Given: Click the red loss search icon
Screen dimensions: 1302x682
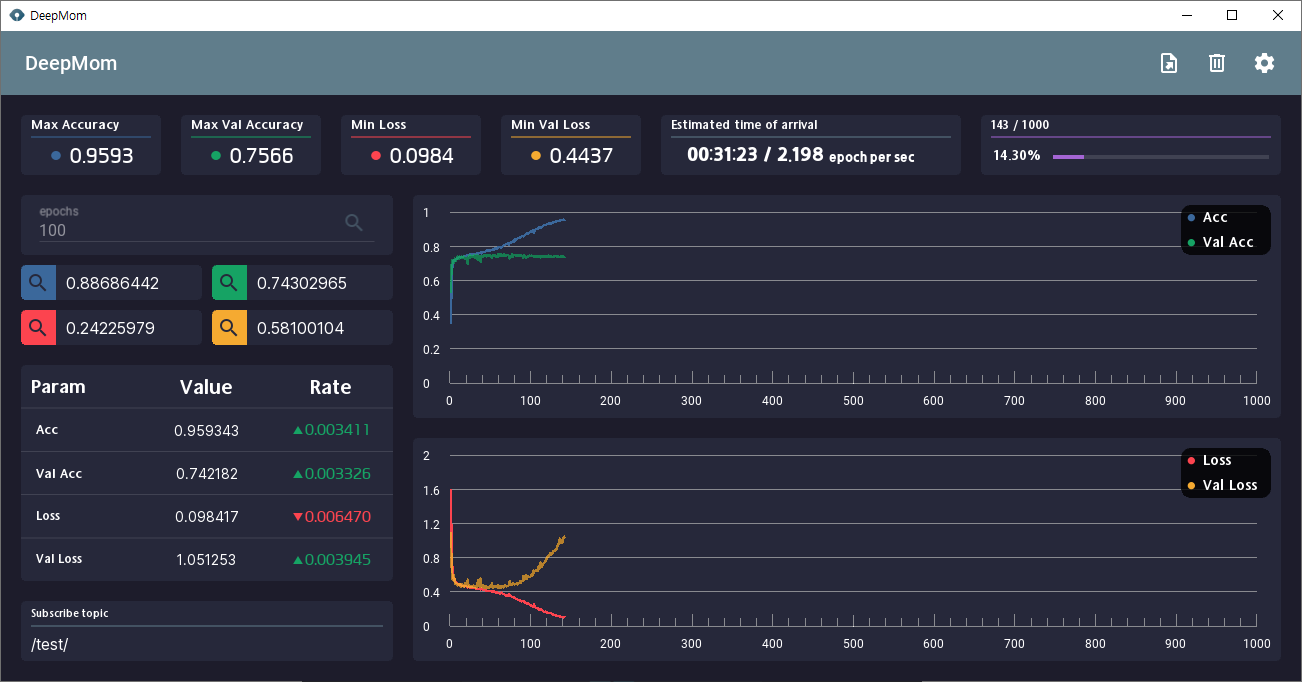Looking at the screenshot, I should [38, 327].
